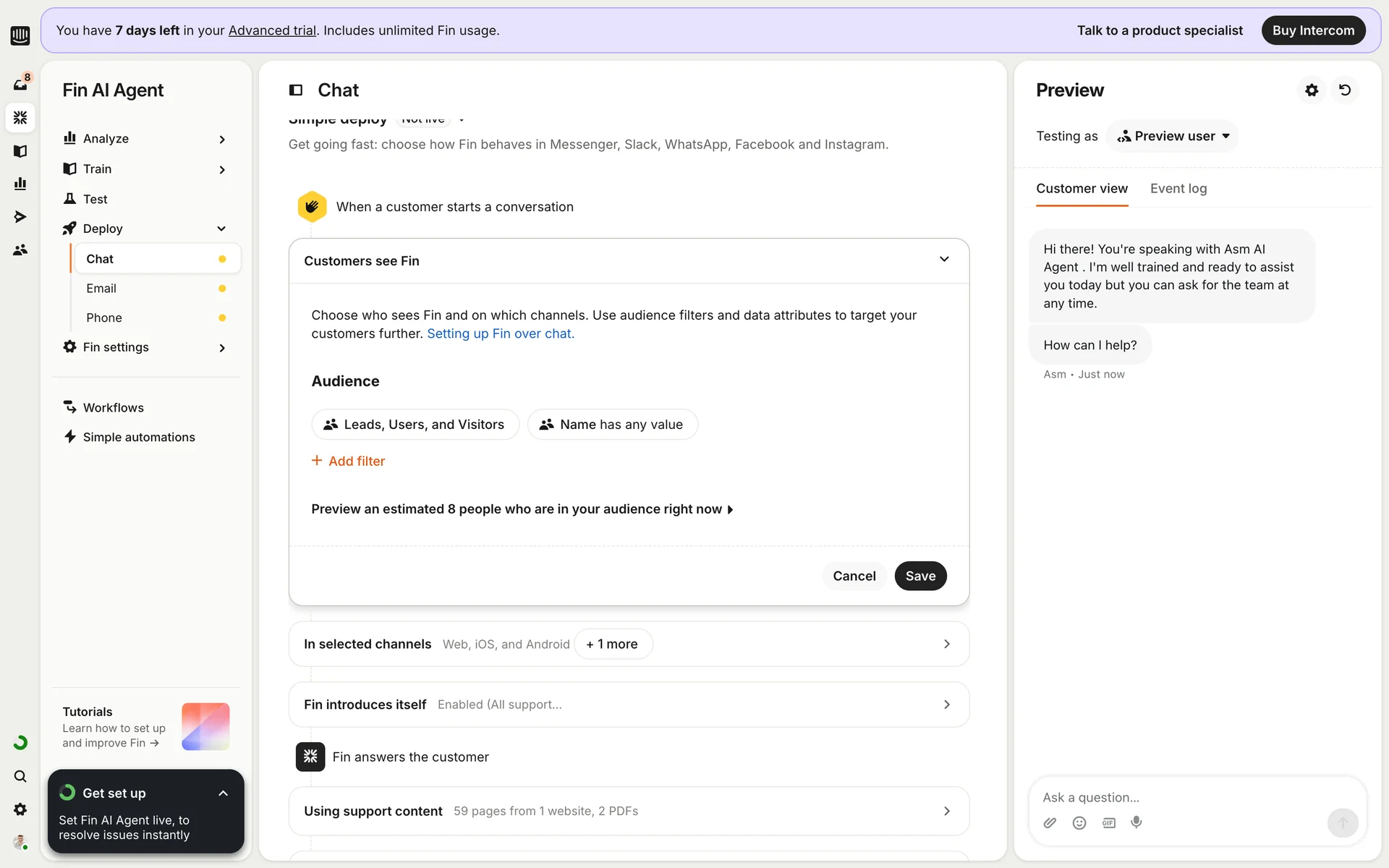Select Email under Deploy

tap(101, 289)
